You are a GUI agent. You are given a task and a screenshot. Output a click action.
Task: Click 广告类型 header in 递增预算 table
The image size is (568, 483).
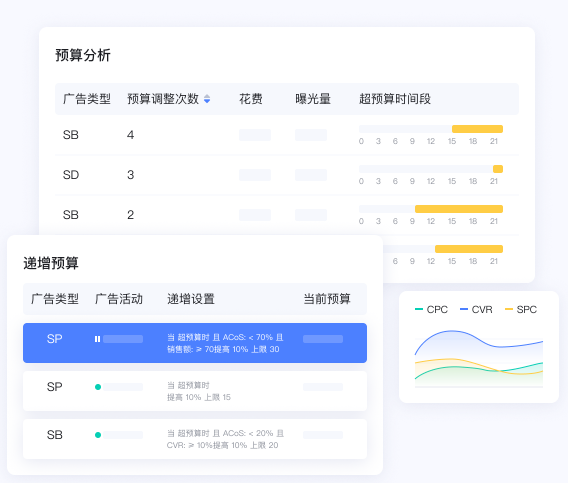click(55, 299)
